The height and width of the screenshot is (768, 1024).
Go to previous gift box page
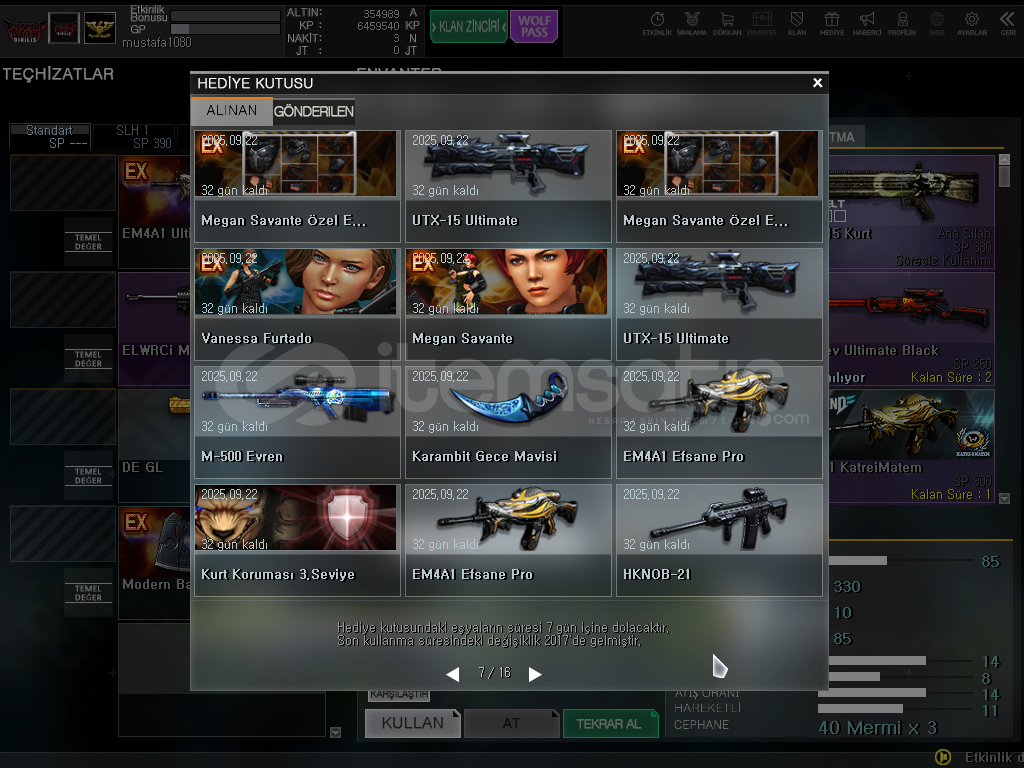pyautogui.click(x=453, y=674)
